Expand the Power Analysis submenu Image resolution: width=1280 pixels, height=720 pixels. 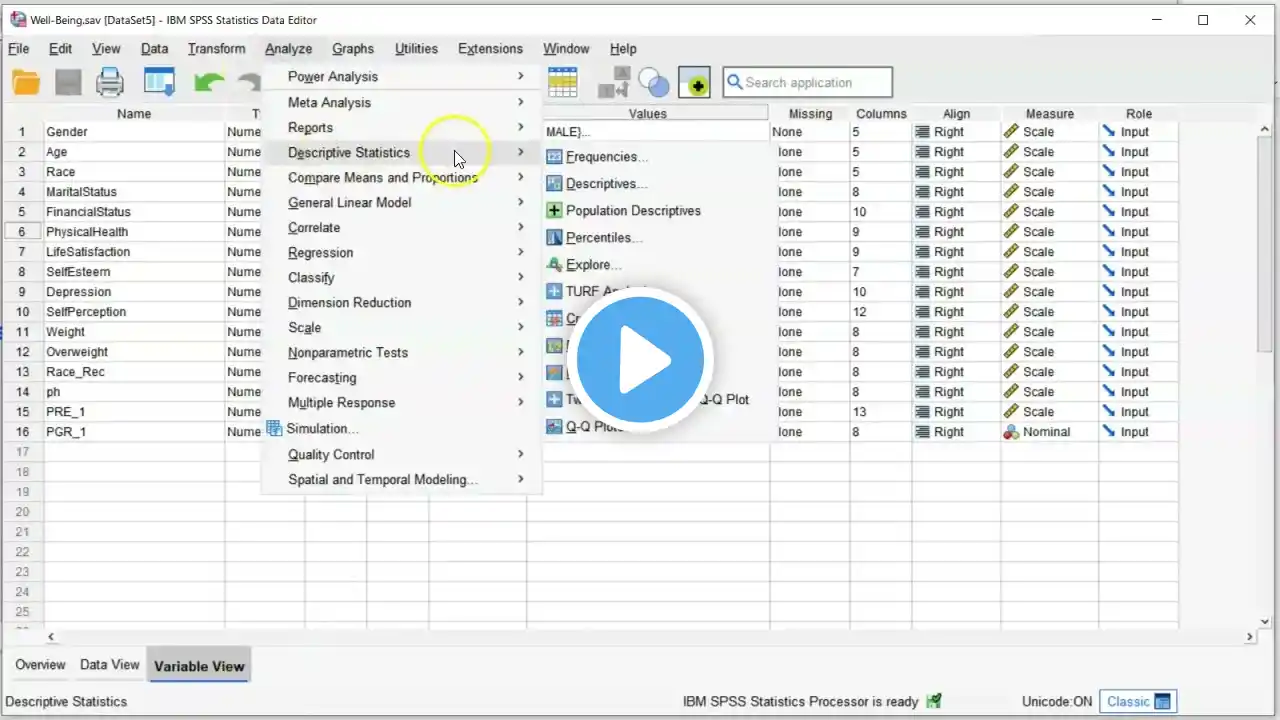pyautogui.click(x=401, y=77)
